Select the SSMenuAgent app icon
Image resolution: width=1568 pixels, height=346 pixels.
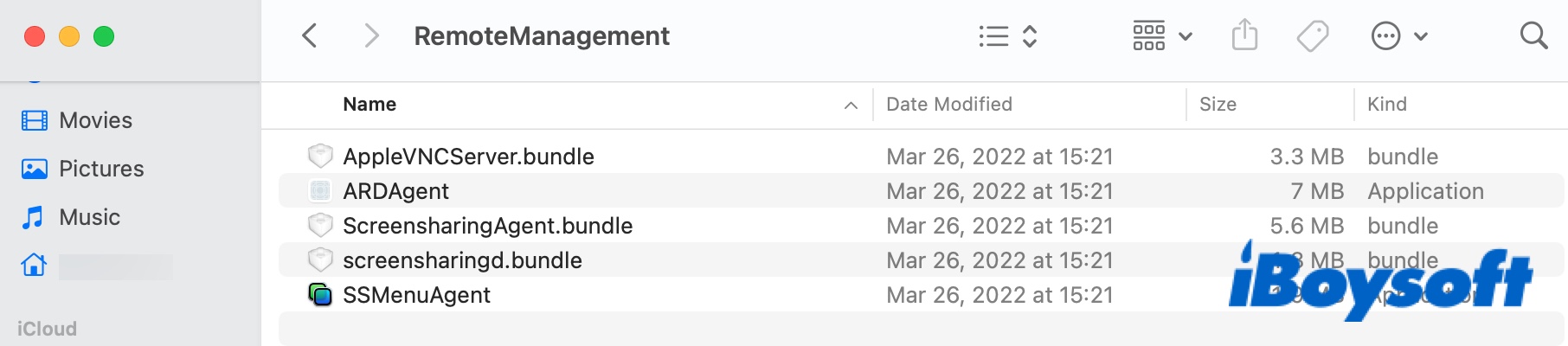(x=320, y=295)
